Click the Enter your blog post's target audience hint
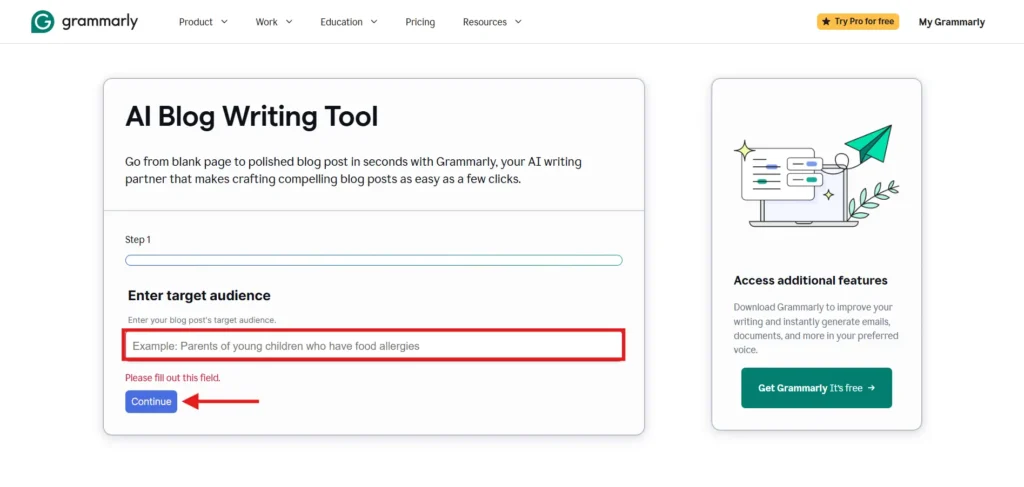 click(202, 320)
